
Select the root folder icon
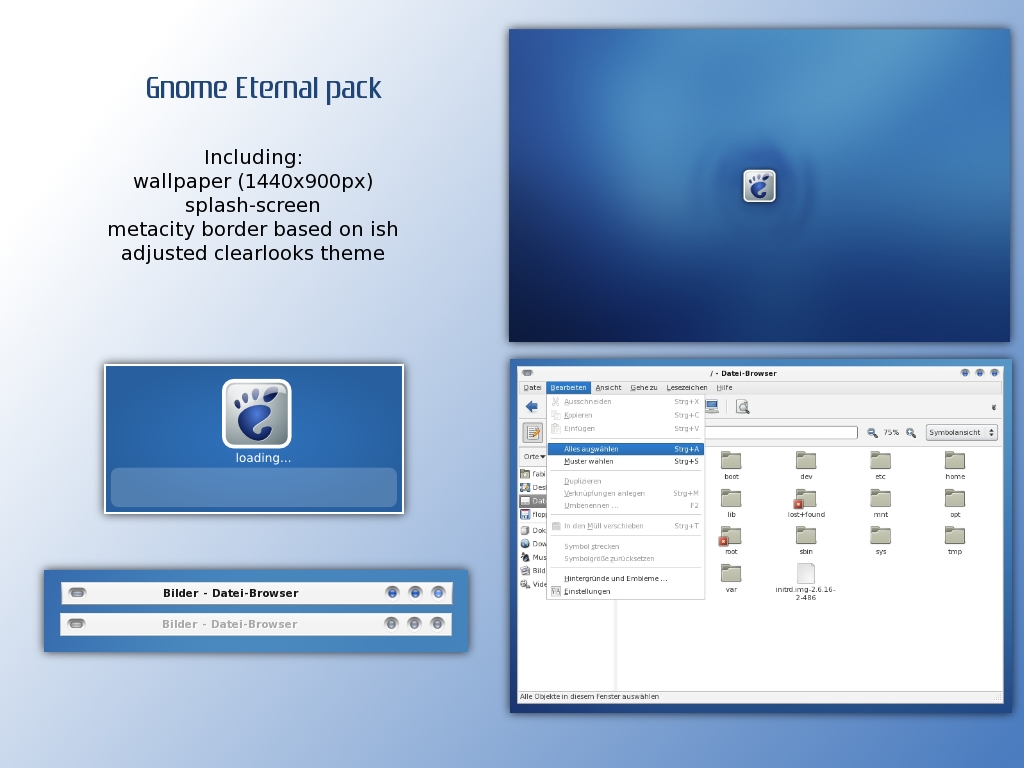pos(731,536)
